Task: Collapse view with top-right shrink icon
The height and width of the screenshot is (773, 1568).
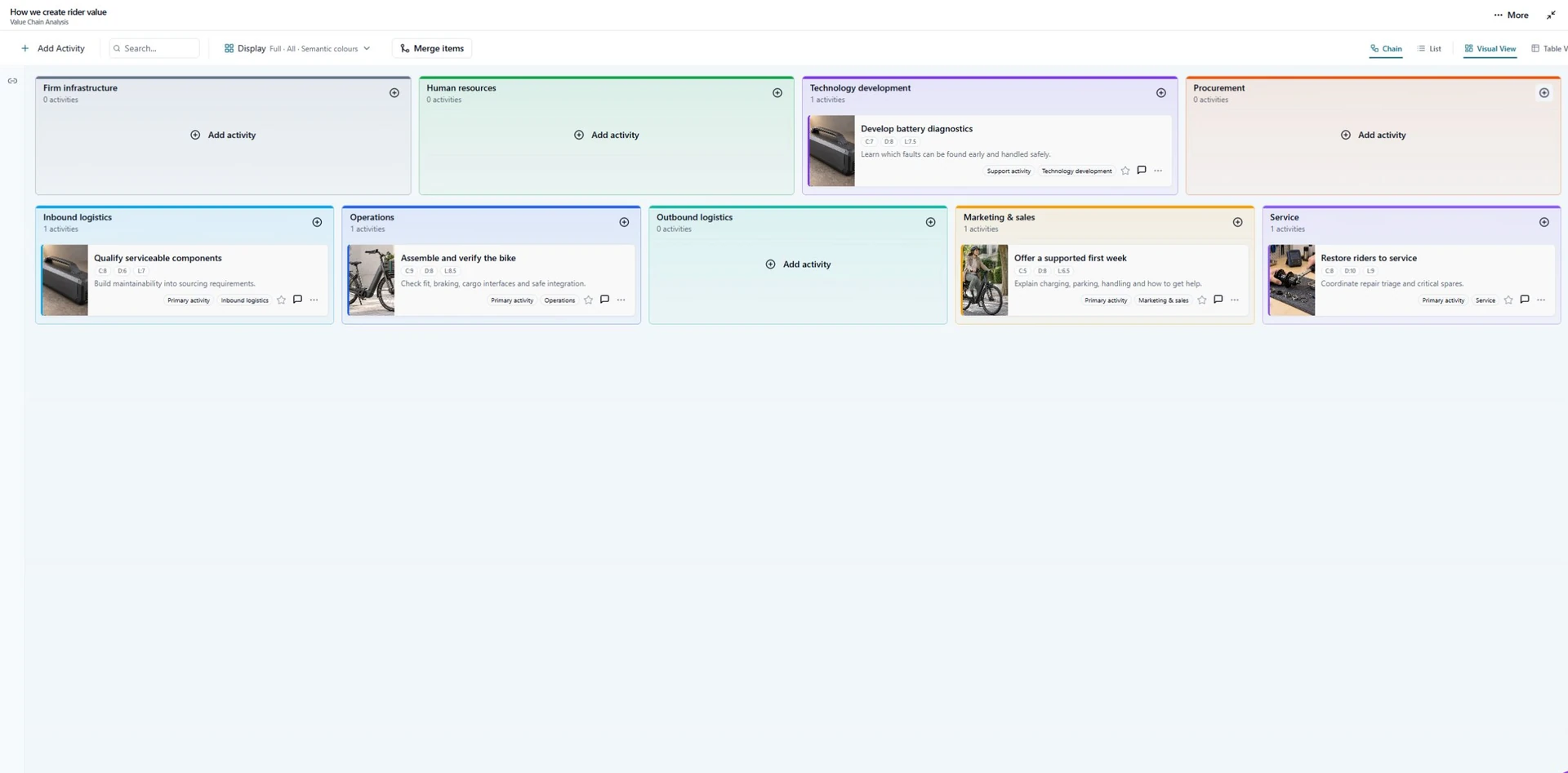Action: (x=1551, y=15)
